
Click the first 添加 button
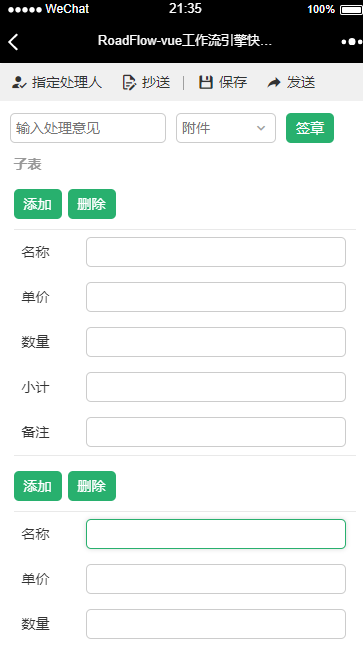click(38, 204)
